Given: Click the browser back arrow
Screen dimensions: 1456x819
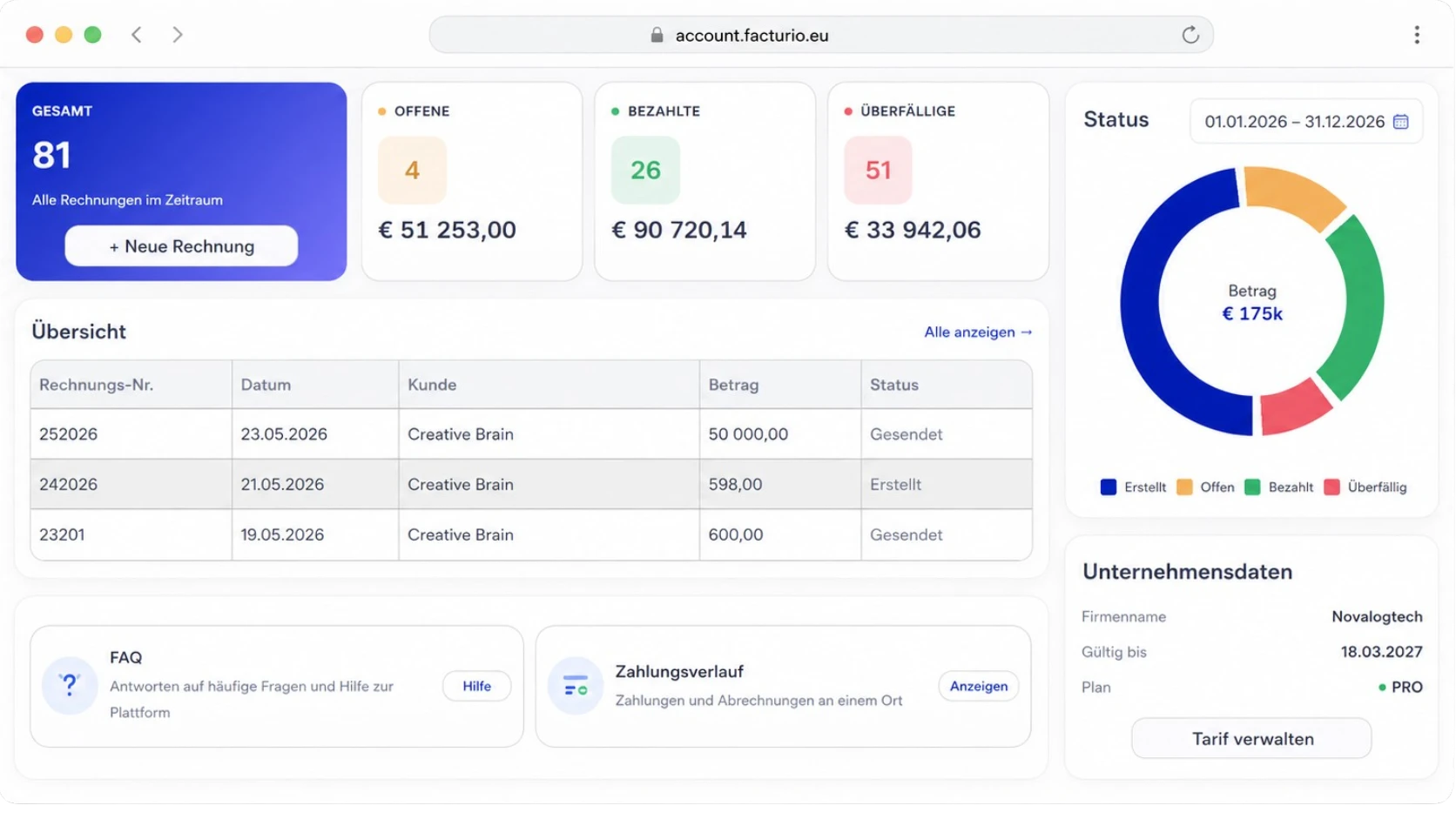Looking at the screenshot, I should [x=137, y=35].
